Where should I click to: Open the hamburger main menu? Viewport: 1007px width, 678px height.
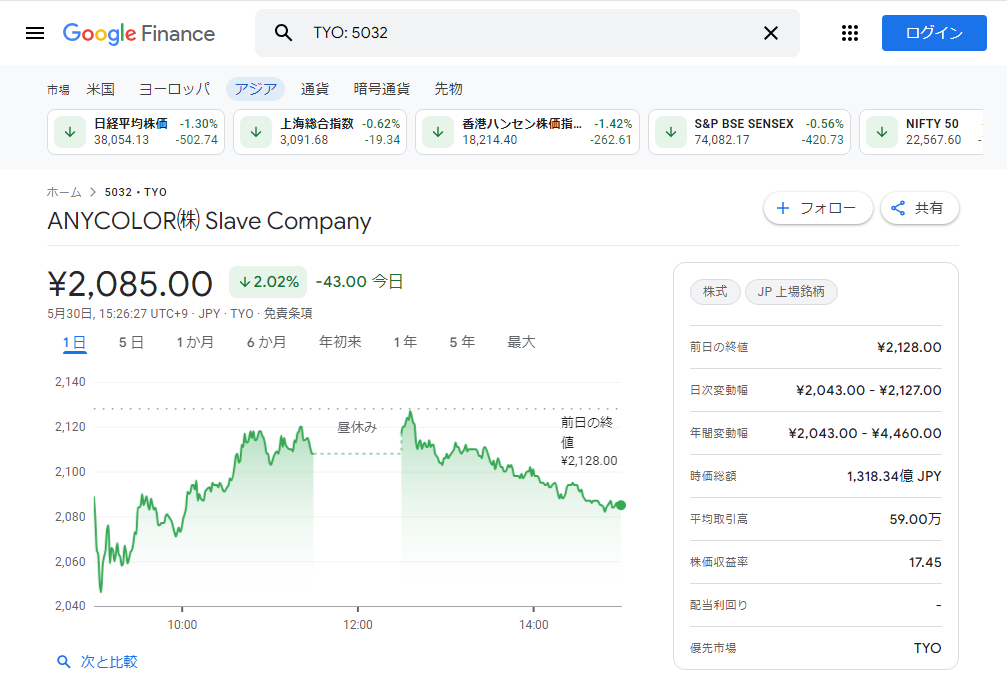coord(35,33)
